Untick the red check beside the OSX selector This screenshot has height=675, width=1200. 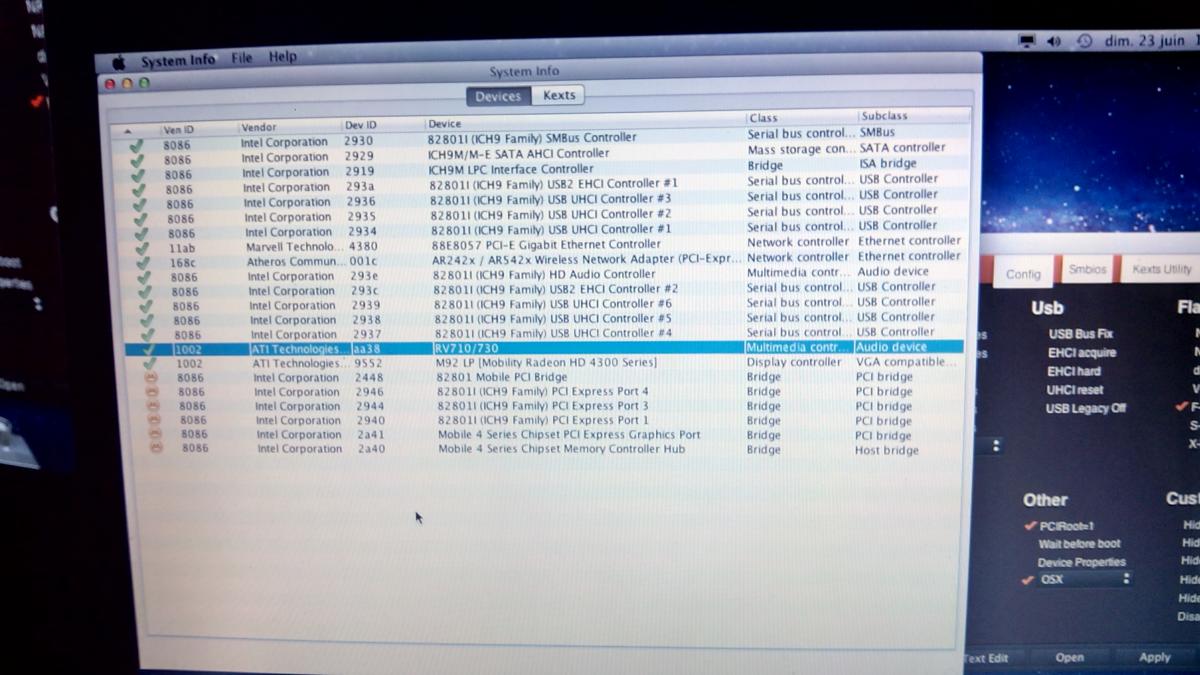tap(1028, 580)
